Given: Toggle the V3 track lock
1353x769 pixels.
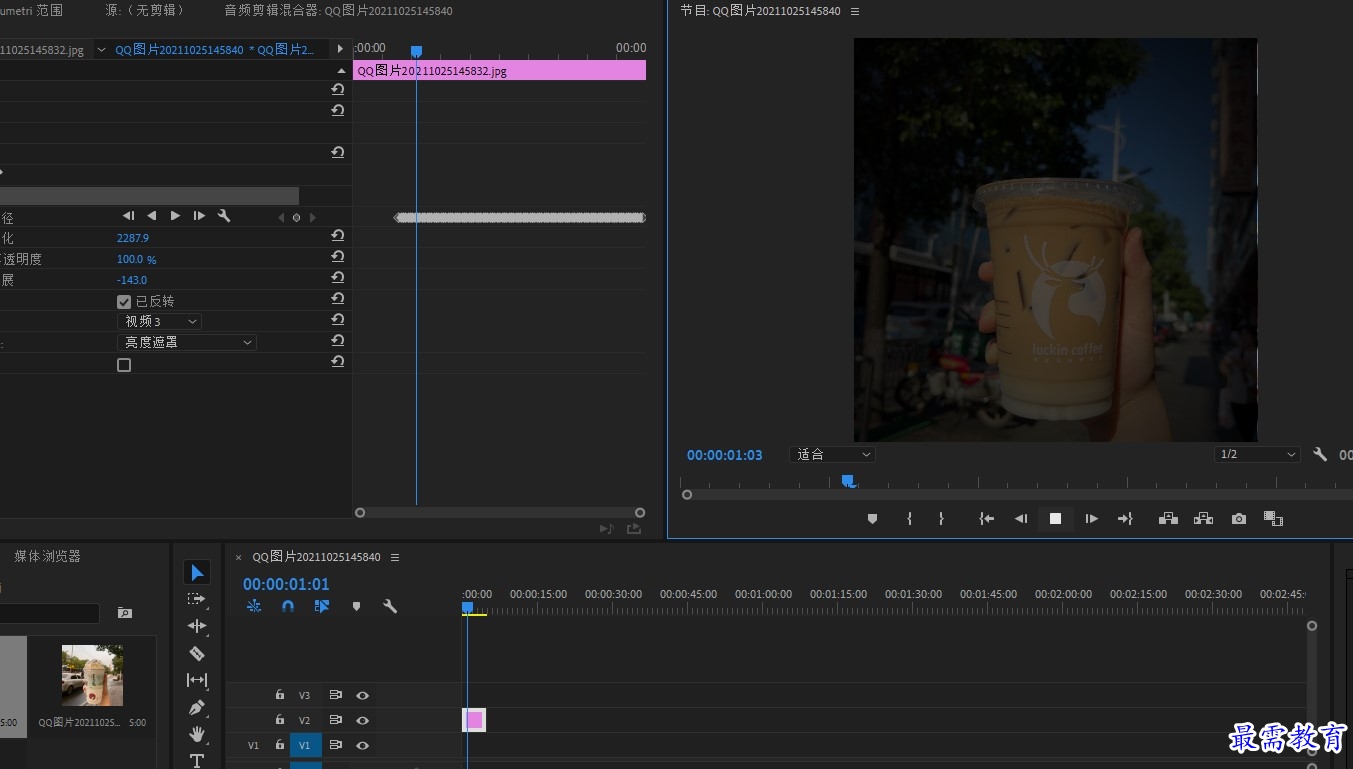Looking at the screenshot, I should tap(280, 695).
